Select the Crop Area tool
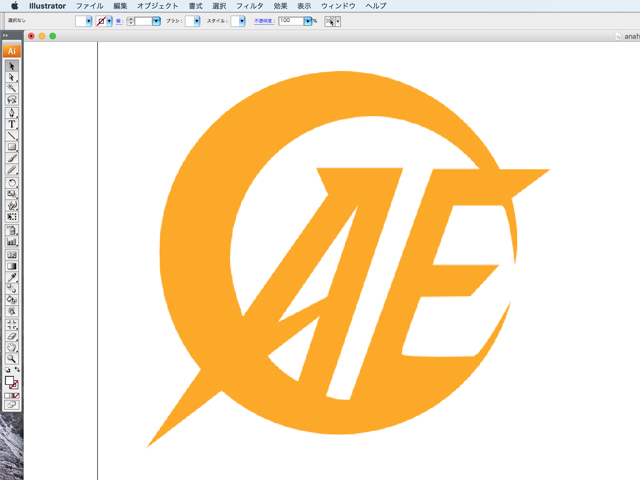 [x=11, y=325]
